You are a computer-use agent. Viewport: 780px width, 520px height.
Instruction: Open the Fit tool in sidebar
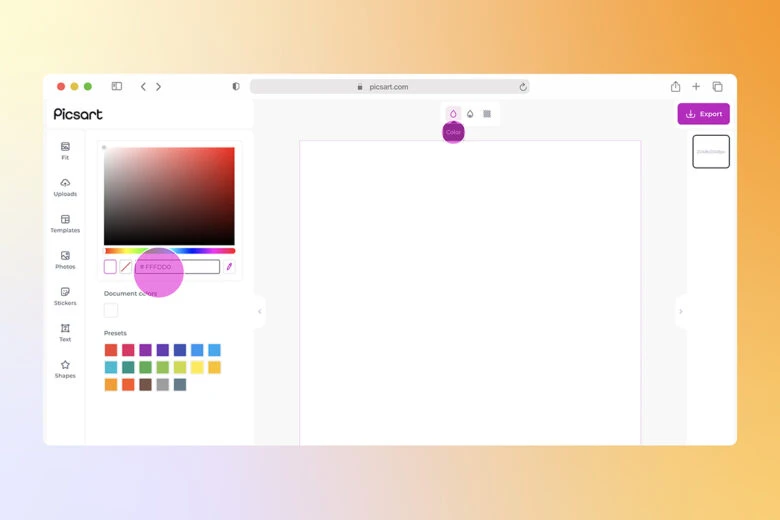(x=65, y=150)
